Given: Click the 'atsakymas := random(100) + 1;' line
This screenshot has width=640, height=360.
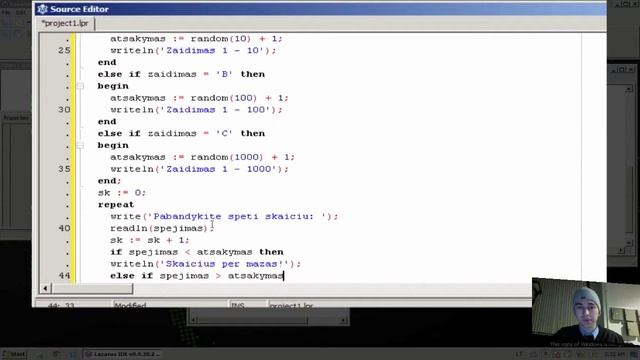Looking at the screenshot, I should click(x=199, y=98).
